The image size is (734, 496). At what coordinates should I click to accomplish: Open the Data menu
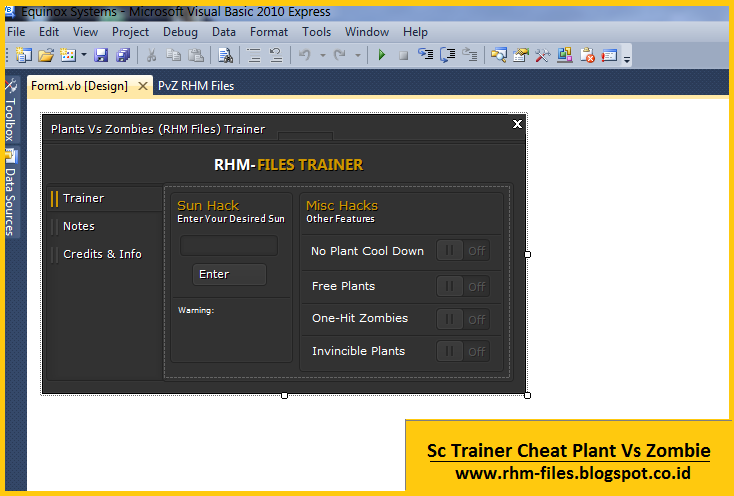pyautogui.click(x=224, y=32)
